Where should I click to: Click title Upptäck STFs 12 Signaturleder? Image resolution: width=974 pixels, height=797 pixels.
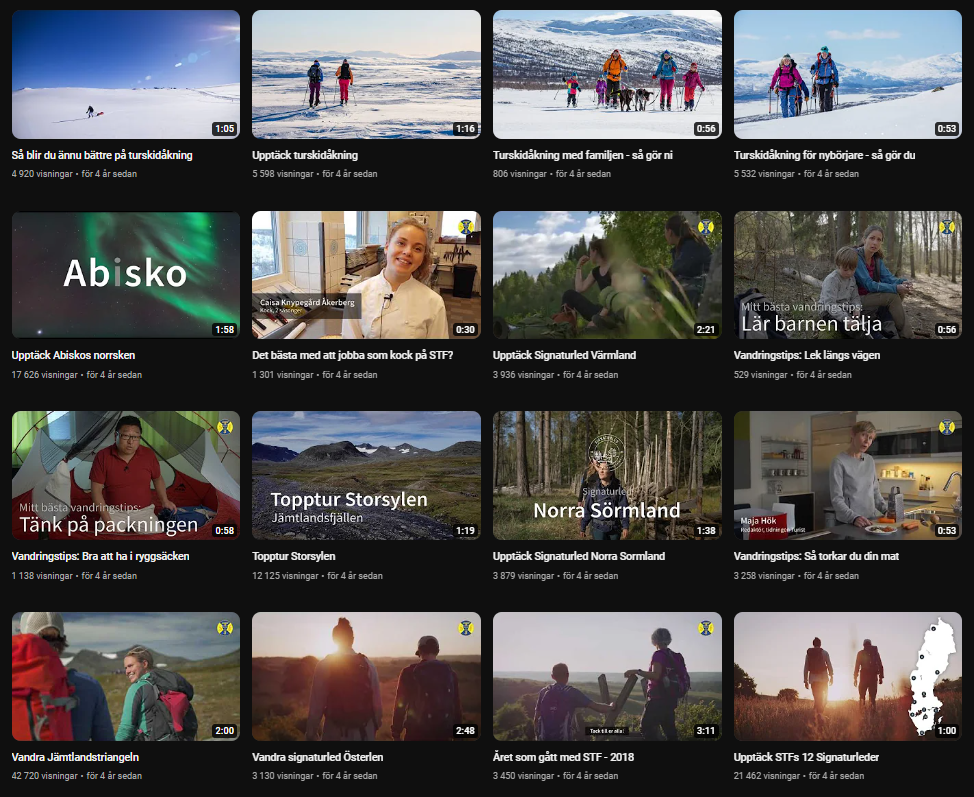tap(806, 757)
